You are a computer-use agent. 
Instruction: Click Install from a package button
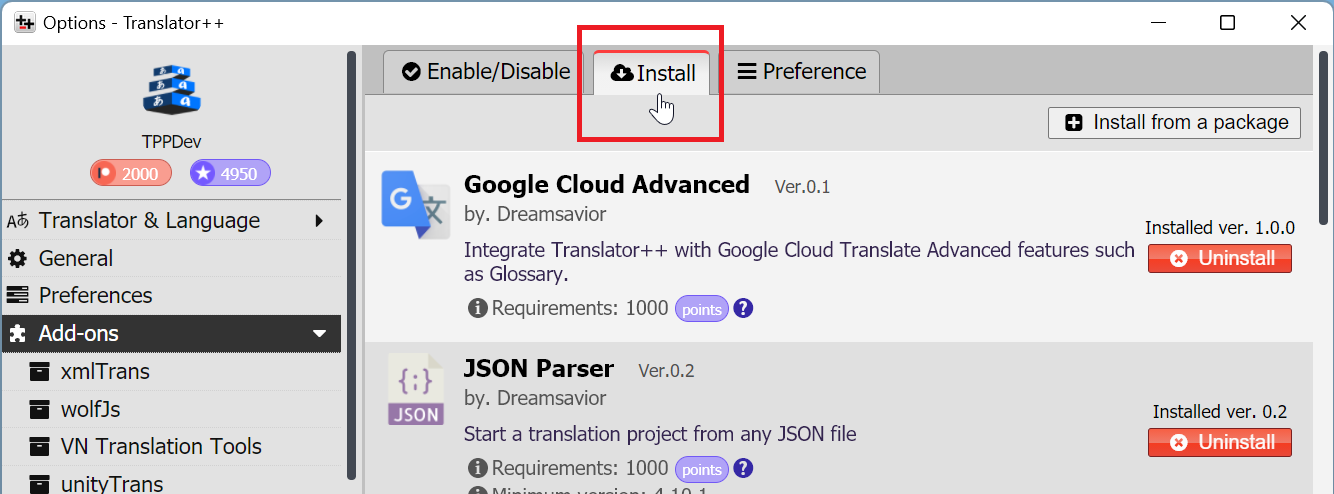tap(1175, 122)
